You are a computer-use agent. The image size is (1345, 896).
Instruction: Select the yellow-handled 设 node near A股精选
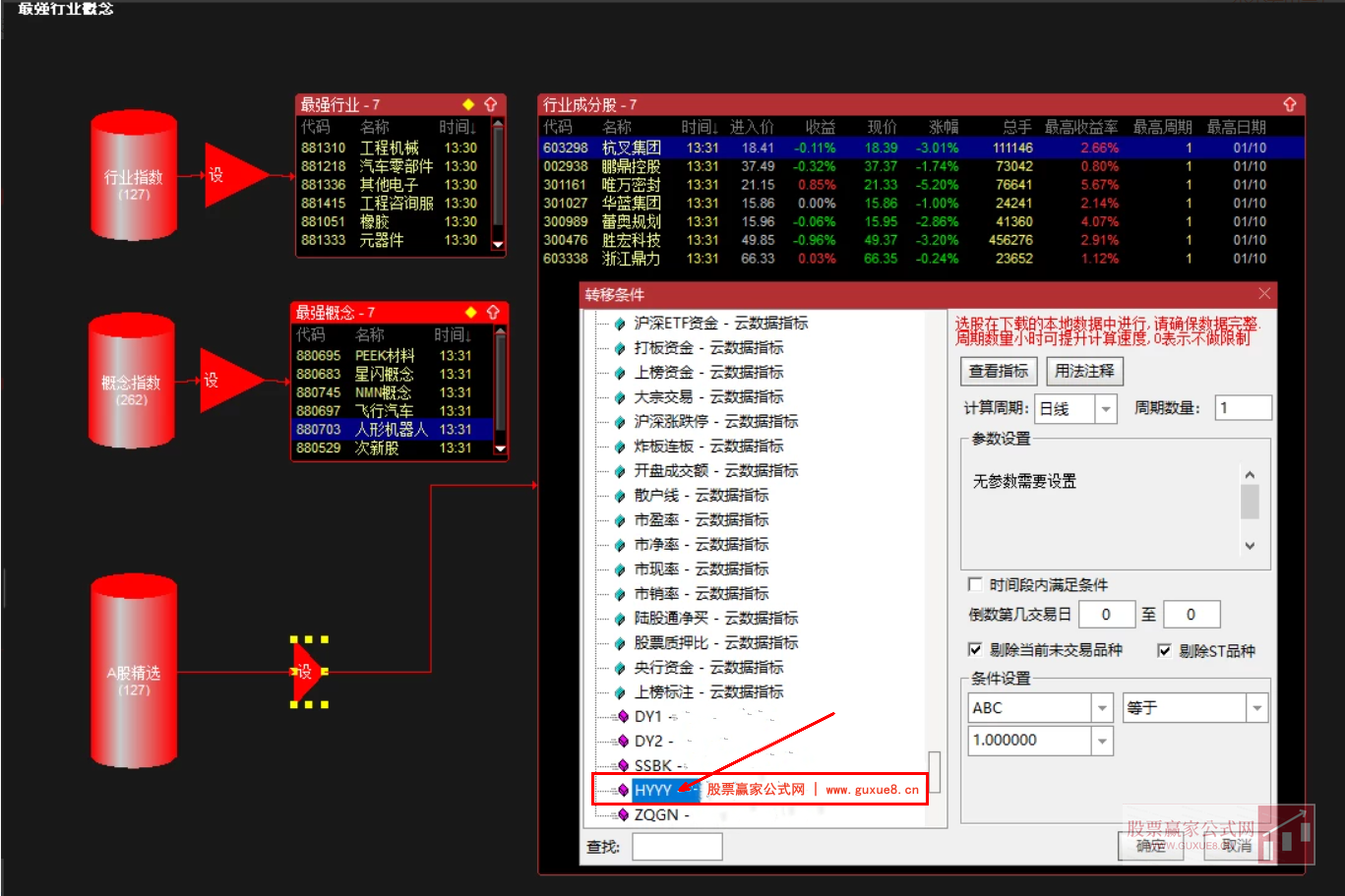point(306,674)
